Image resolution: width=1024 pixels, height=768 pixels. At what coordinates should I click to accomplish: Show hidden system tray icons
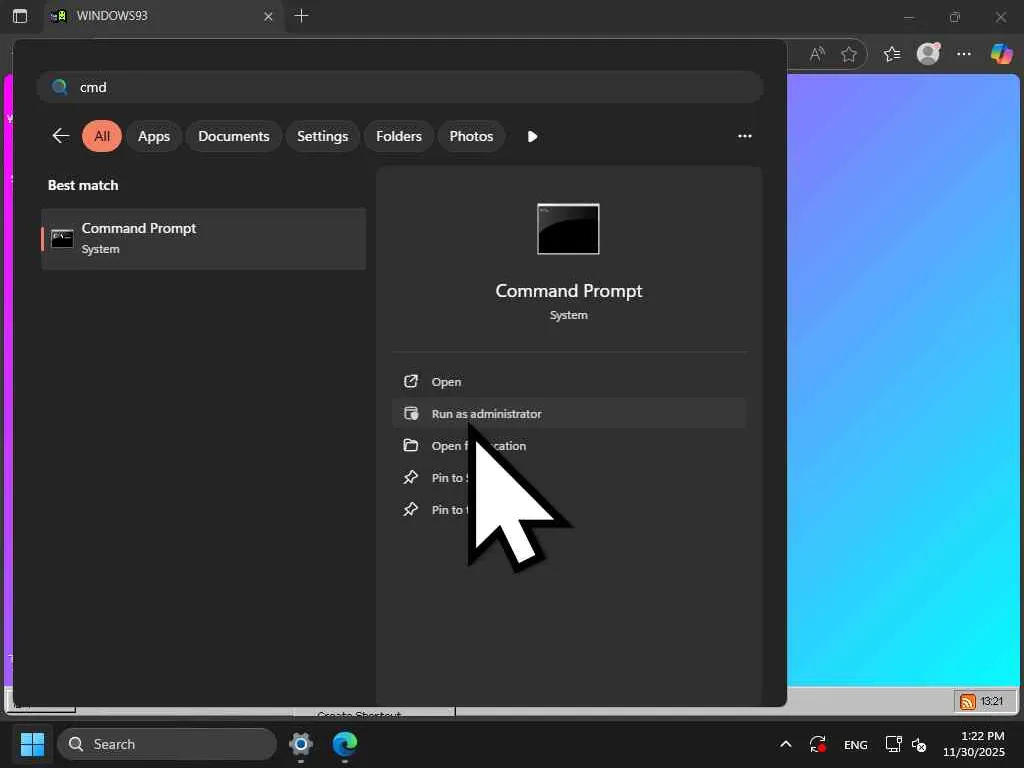[x=786, y=744]
